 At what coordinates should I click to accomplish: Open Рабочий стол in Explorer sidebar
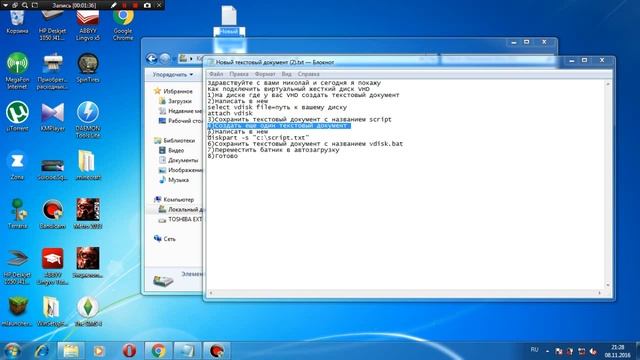(180, 120)
